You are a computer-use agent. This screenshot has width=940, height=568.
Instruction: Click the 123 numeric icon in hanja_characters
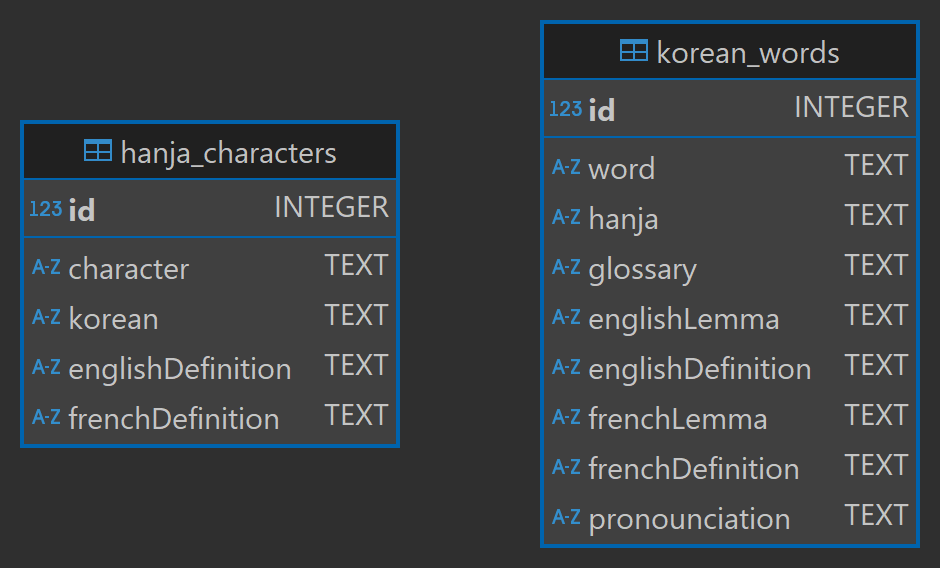(x=46, y=209)
